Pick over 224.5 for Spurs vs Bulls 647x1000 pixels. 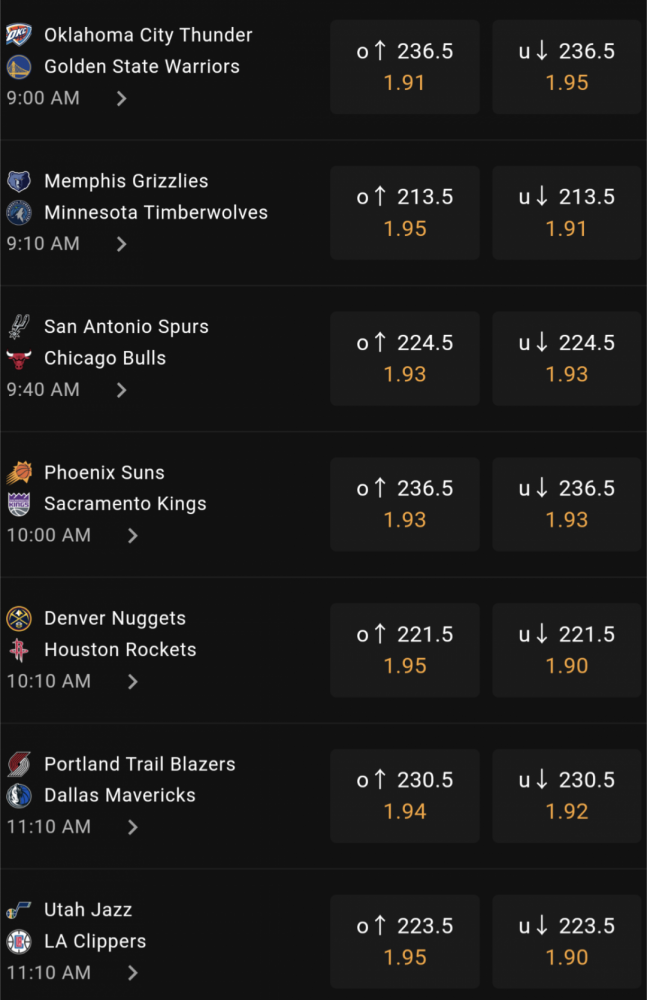pyautogui.click(x=405, y=358)
